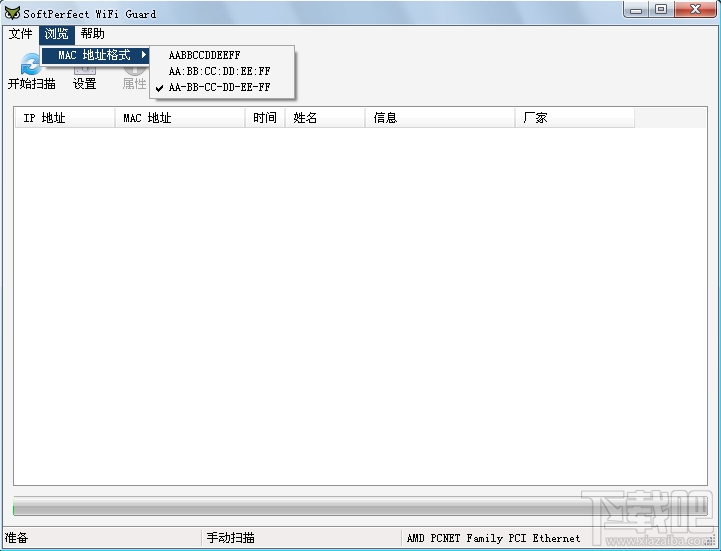This screenshot has height=551, width=721.
Task: Click the 手动扫描 status bar entry
Action: (230, 538)
